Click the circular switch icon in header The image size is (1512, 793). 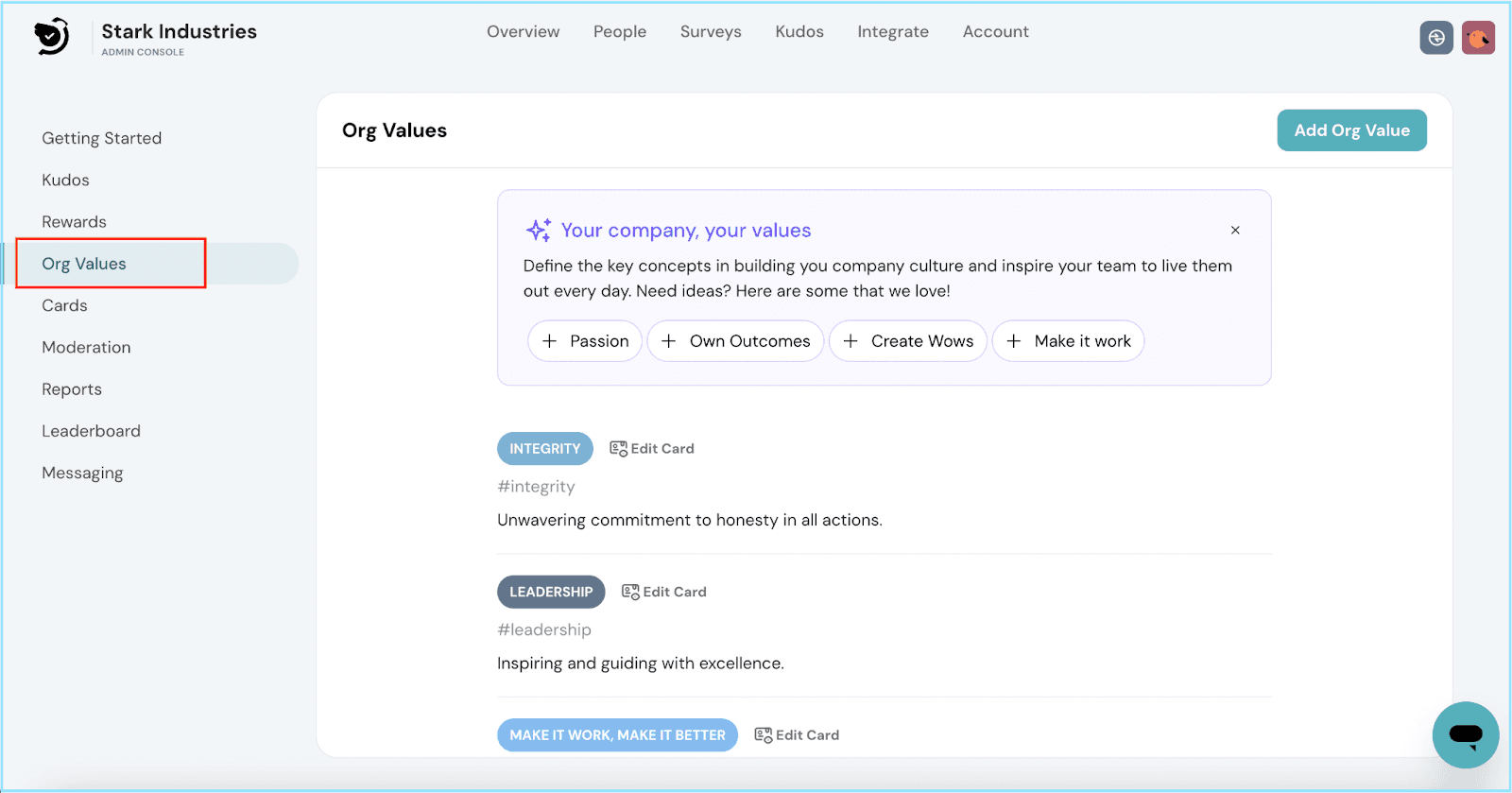pyautogui.click(x=1436, y=38)
